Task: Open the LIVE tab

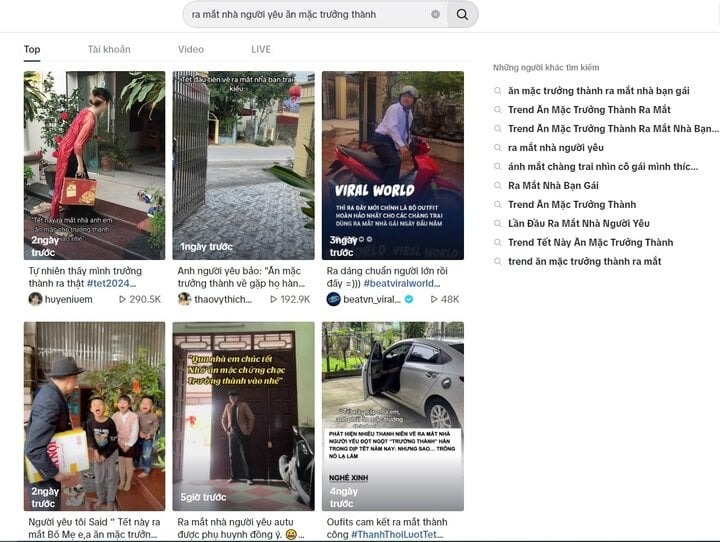Action: tap(261, 49)
